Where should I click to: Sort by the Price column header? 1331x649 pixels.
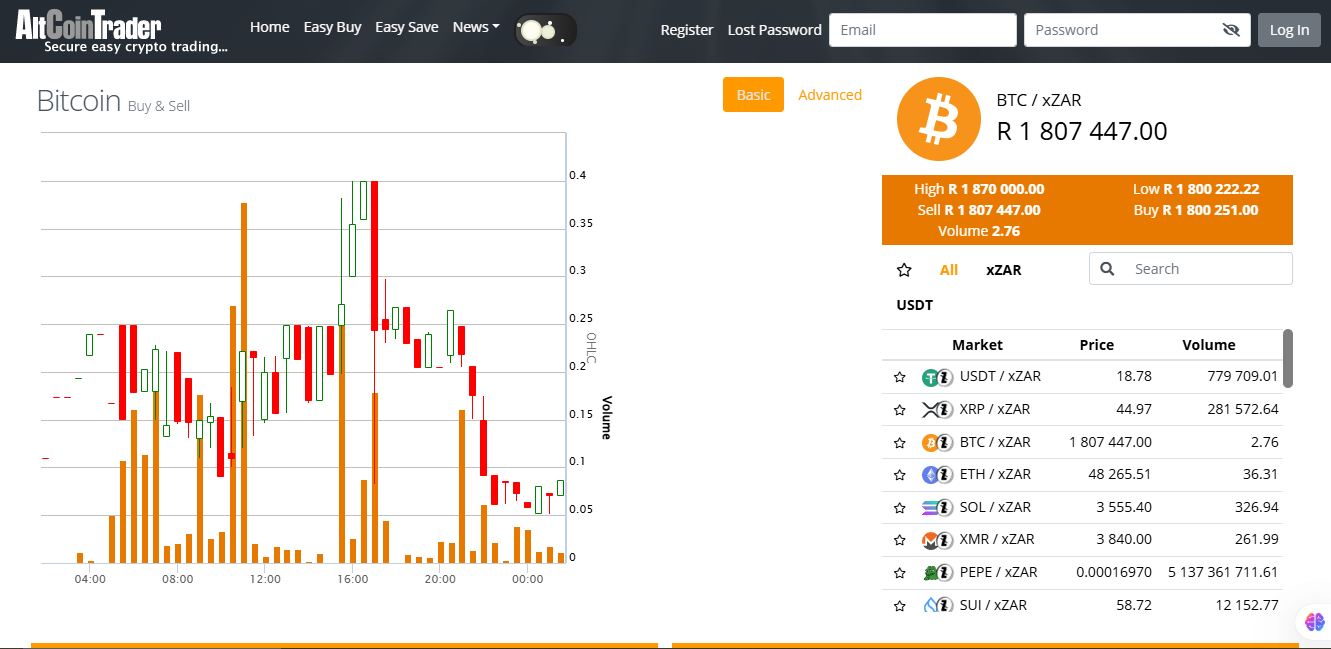point(1097,345)
